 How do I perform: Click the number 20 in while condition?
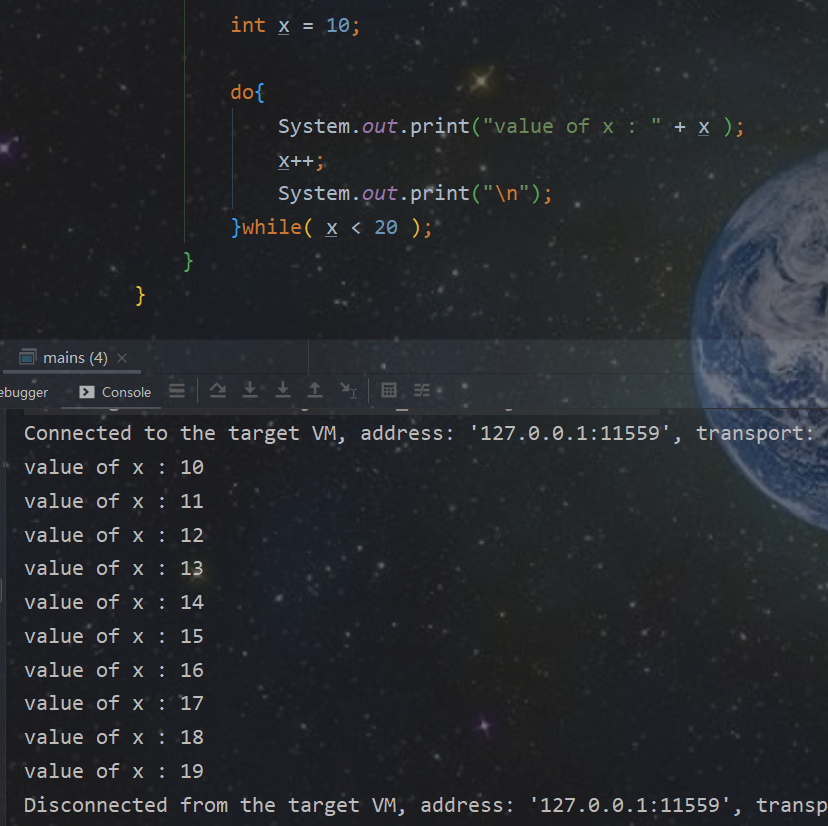(x=386, y=228)
